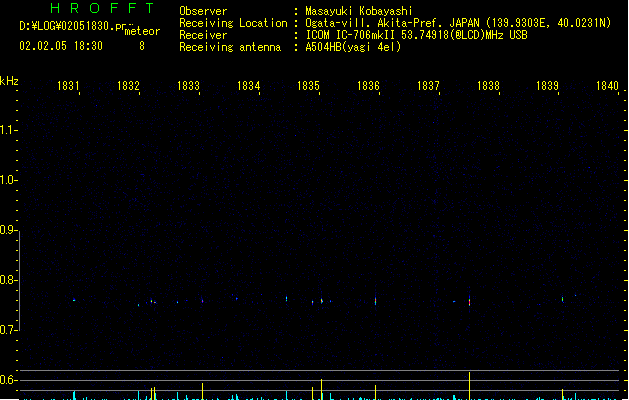Click the yellow intensity spike just after 1833
This screenshot has width=629, height=400.
(202, 391)
